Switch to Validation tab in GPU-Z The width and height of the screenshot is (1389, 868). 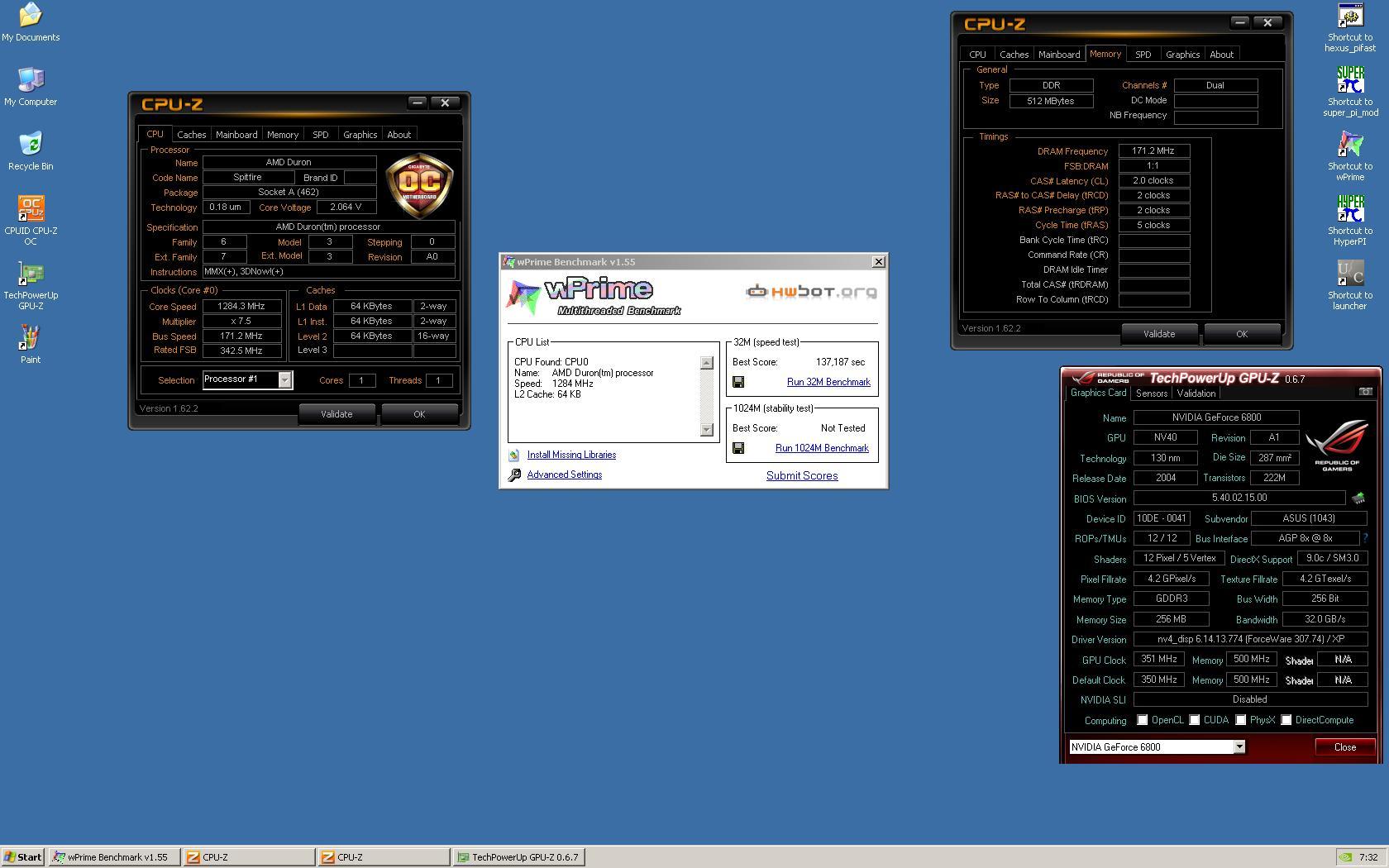point(1196,393)
